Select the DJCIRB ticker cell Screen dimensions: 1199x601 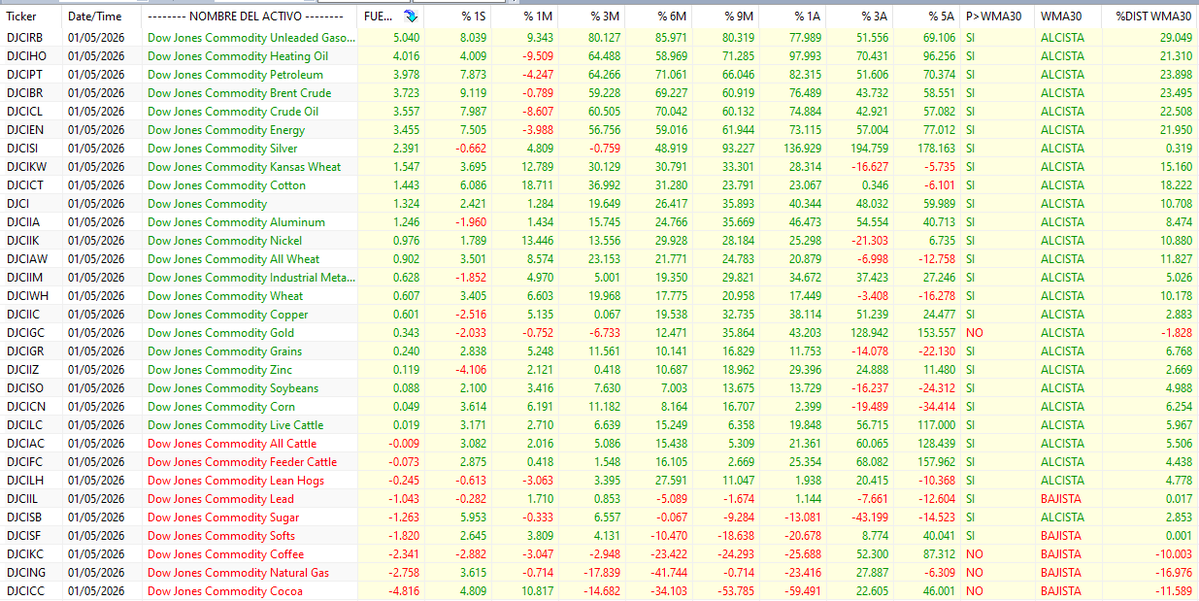click(x=23, y=37)
